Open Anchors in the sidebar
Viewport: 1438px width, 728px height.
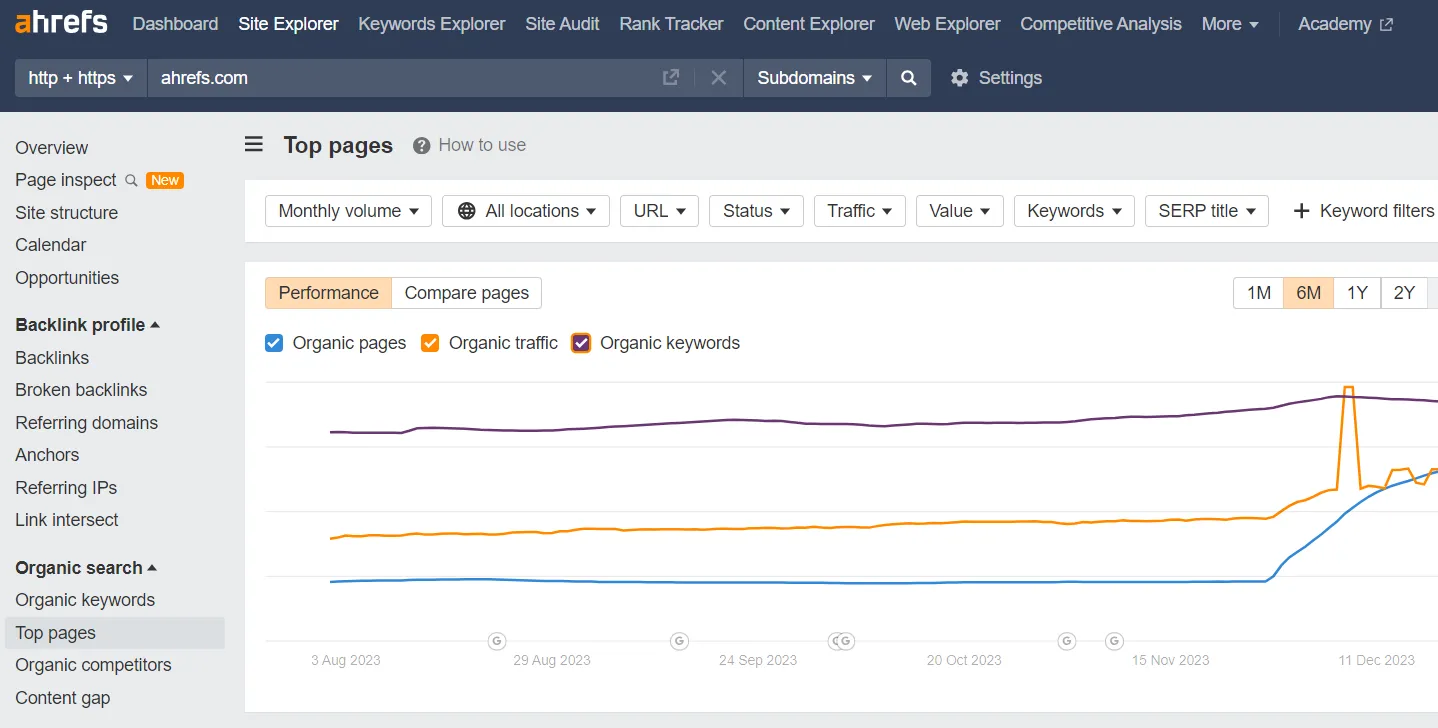tap(47, 455)
